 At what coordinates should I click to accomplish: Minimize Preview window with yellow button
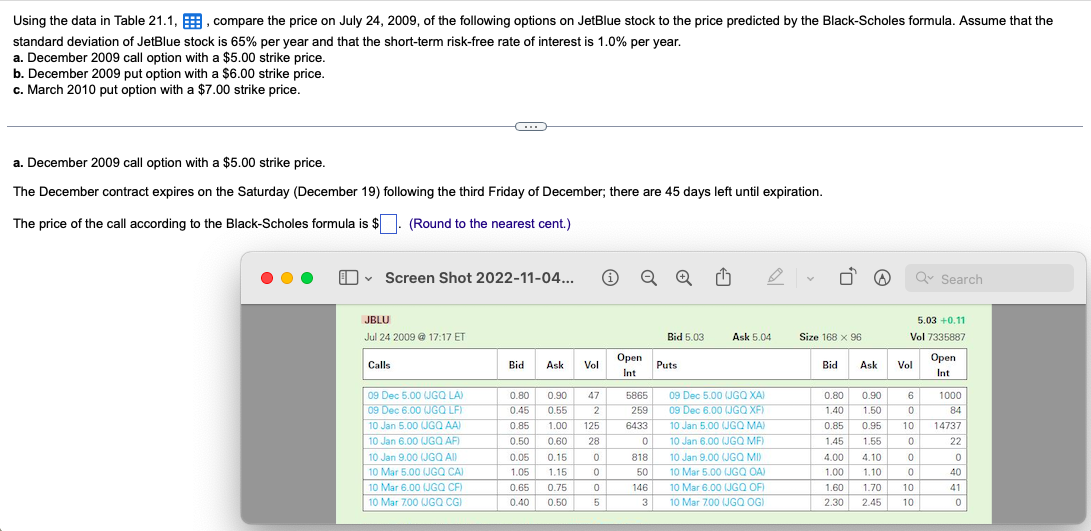point(287,279)
